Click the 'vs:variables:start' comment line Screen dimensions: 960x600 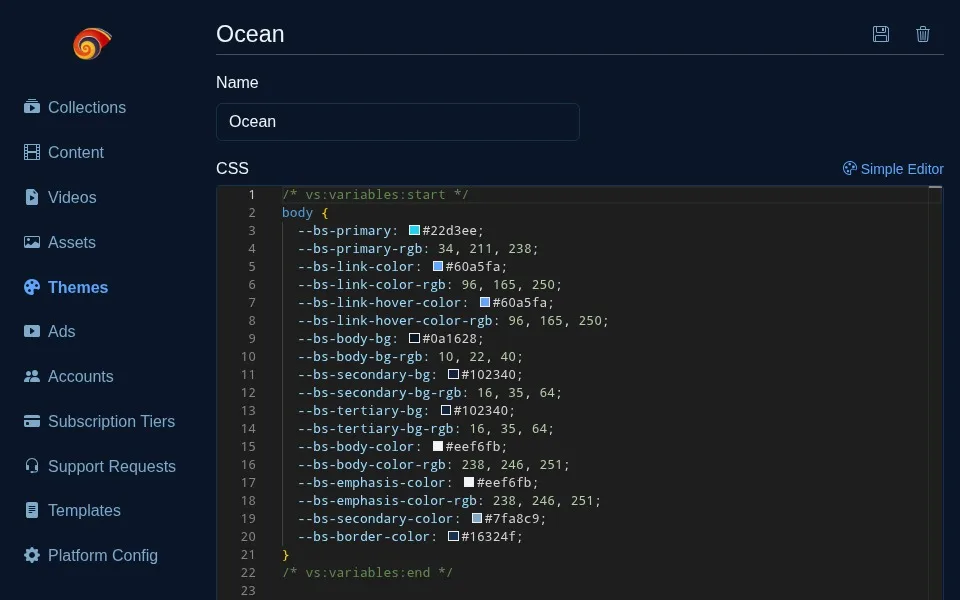[375, 195]
